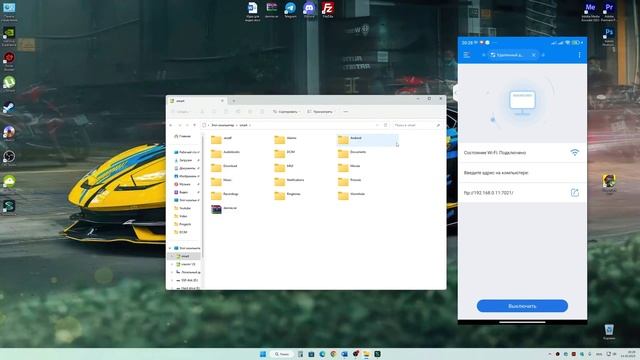The image size is (640, 360).
Task: Open the Explorer 'See more' ellipsis menu
Action: [345, 111]
